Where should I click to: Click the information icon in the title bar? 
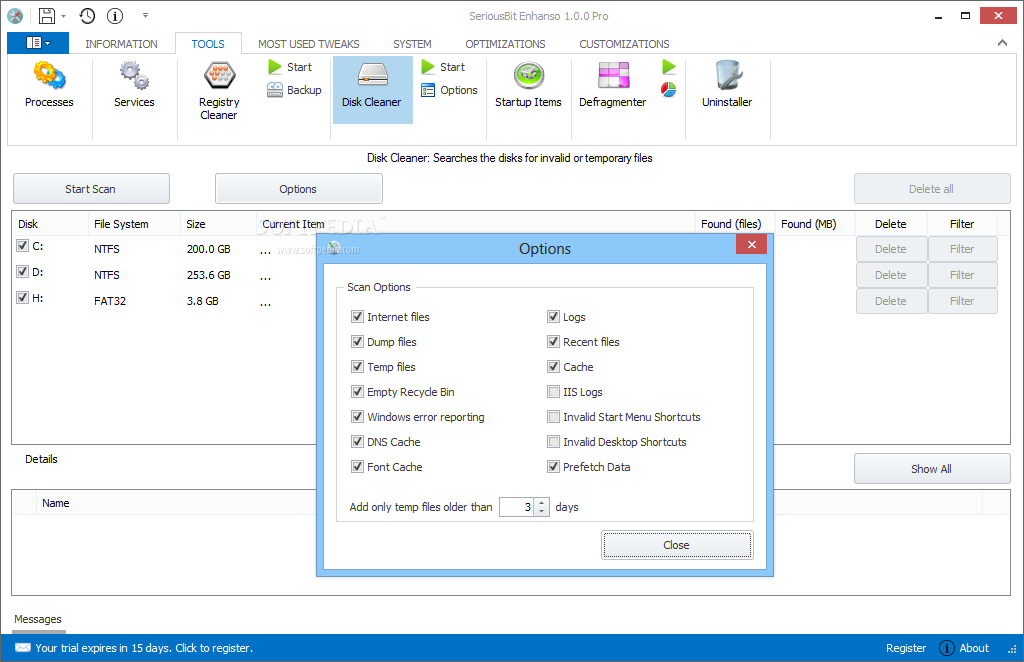pos(115,16)
